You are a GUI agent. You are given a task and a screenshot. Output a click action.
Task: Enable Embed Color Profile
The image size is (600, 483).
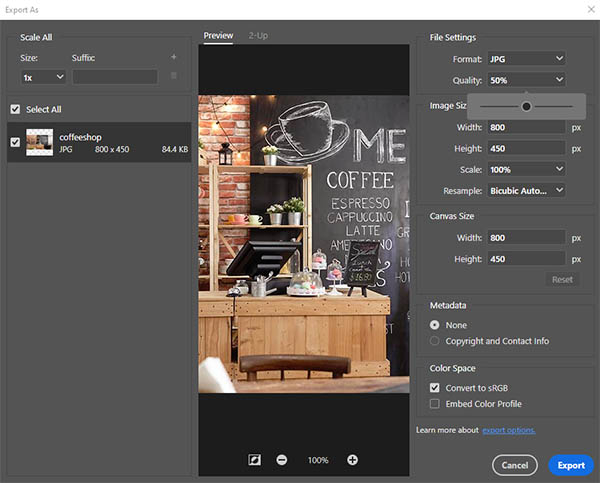click(x=435, y=404)
